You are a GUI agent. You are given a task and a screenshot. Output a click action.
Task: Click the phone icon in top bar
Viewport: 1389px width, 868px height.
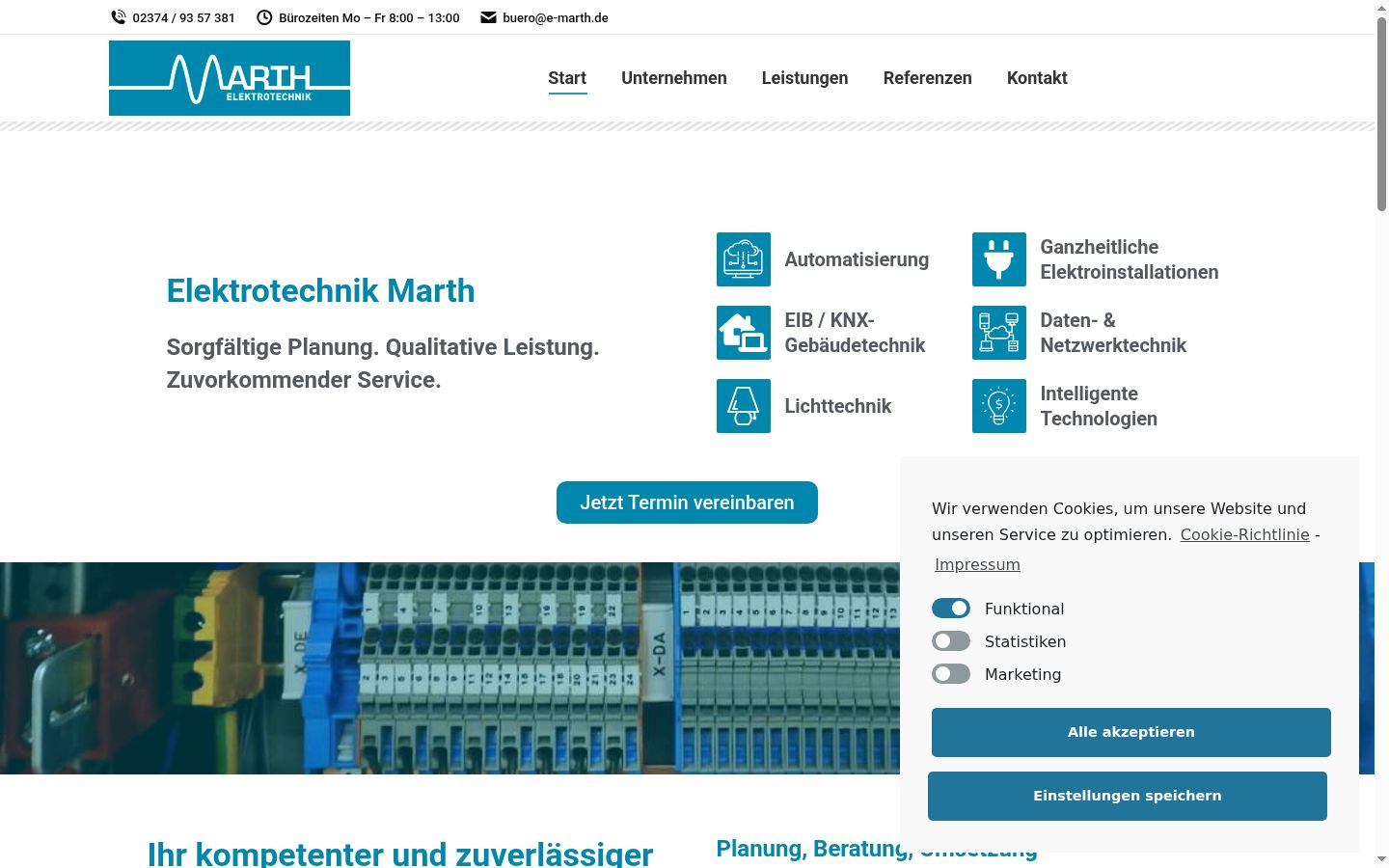(x=118, y=17)
